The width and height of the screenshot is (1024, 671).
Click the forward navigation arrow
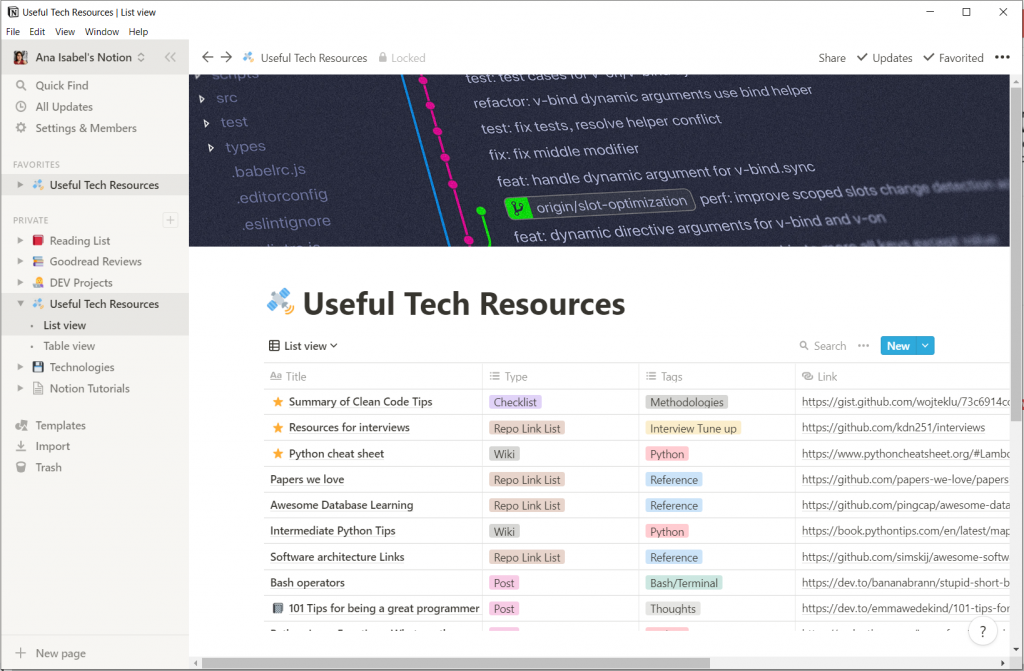pos(226,57)
